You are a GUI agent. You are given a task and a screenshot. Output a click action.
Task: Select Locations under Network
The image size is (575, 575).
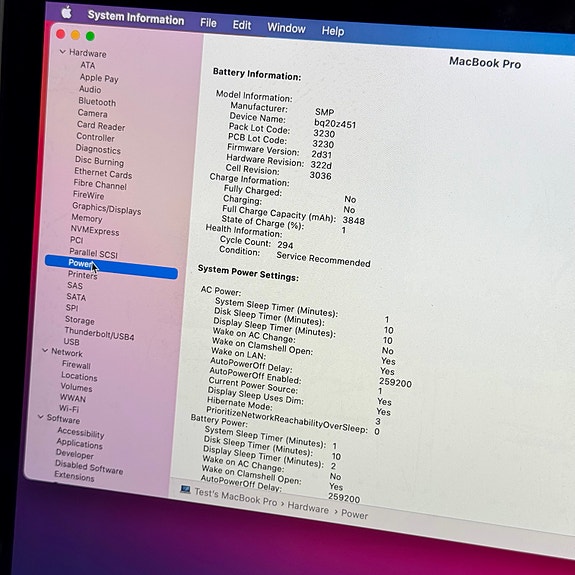[x=79, y=377]
